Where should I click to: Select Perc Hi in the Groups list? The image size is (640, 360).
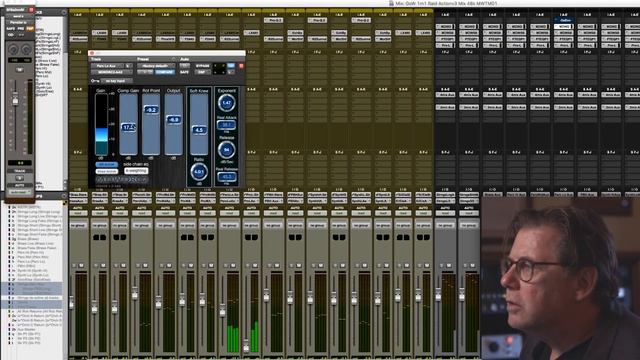pyautogui.click(x=31, y=253)
